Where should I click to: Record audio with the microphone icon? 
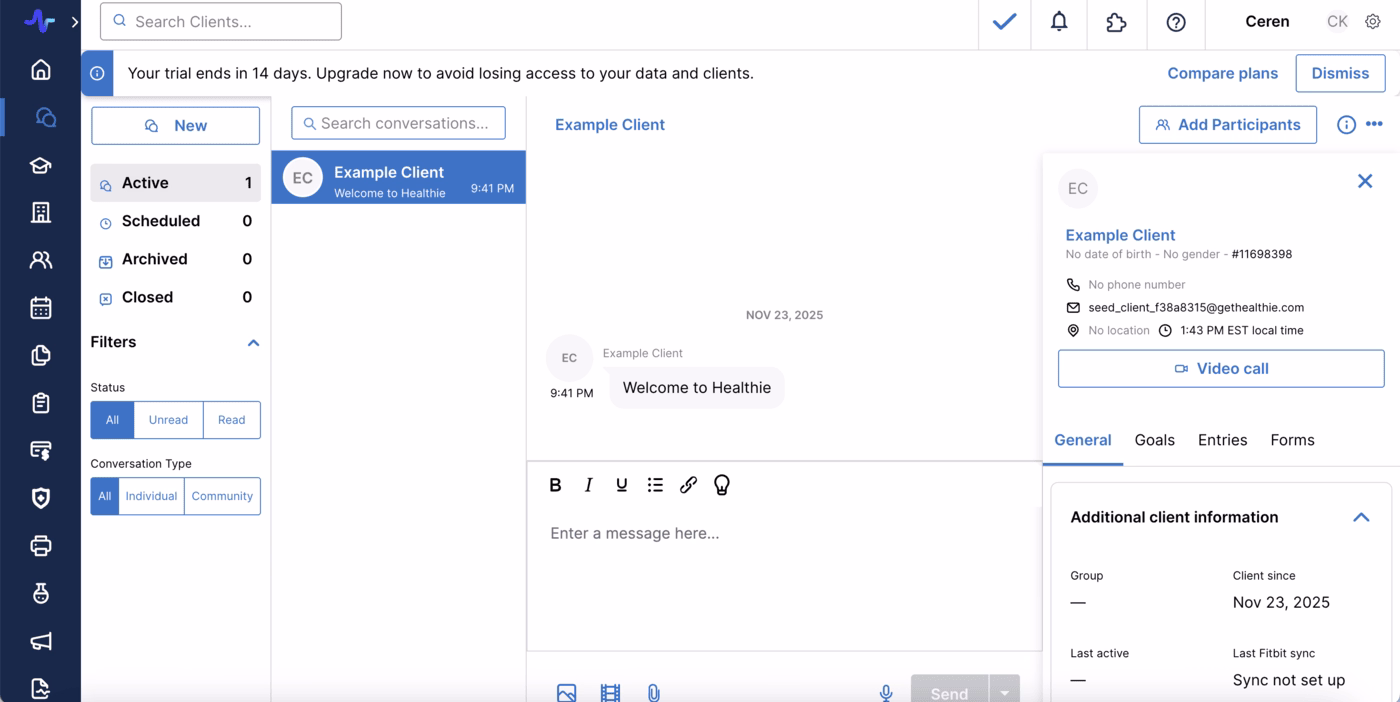(x=885, y=691)
